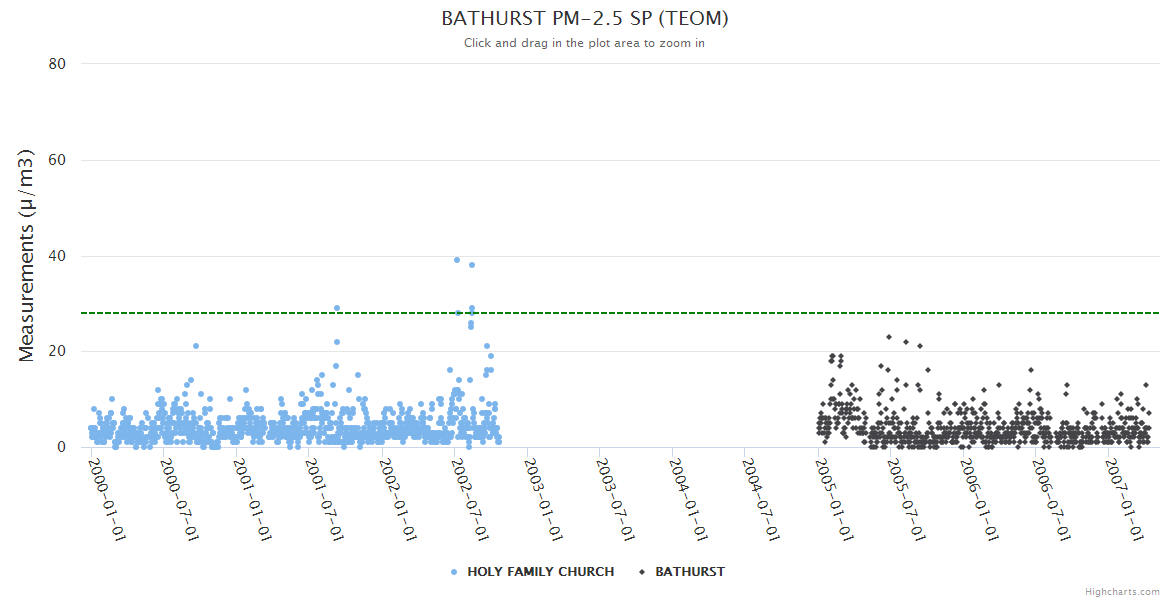1170x600 pixels.
Task: Click the green dashed threshold line
Action: tap(620, 313)
